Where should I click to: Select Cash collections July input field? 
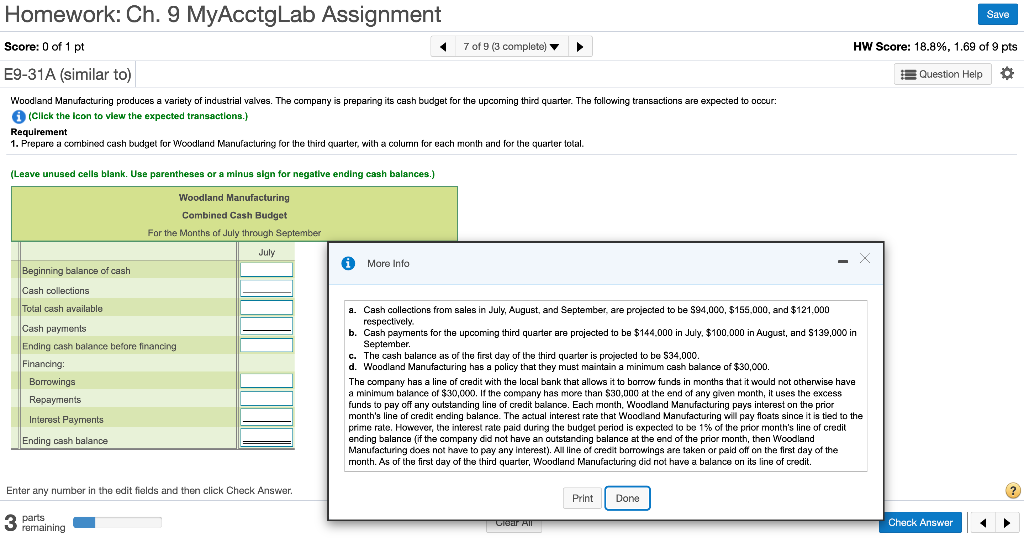coord(266,288)
